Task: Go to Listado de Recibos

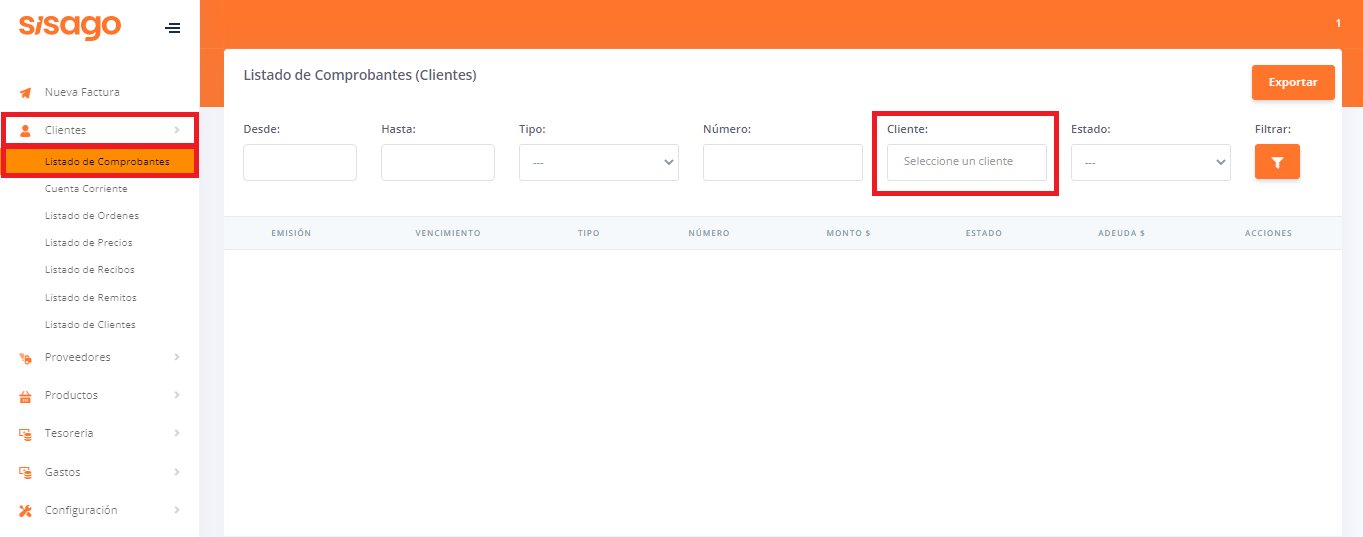Action: click(x=90, y=270)
